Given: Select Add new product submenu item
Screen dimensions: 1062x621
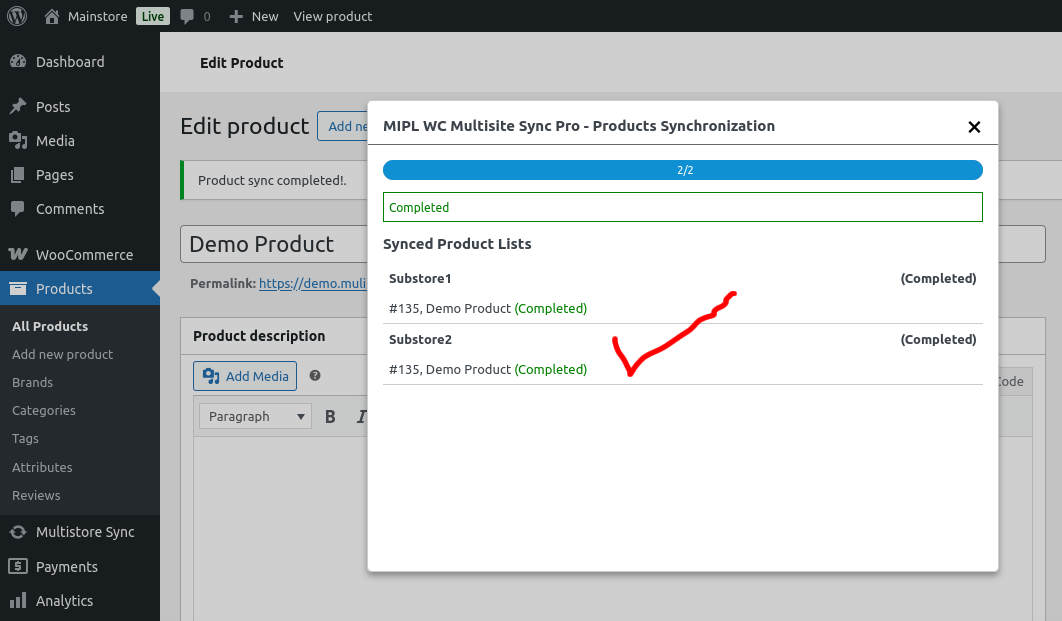Looking at the screenshot, I should (62, 354).
